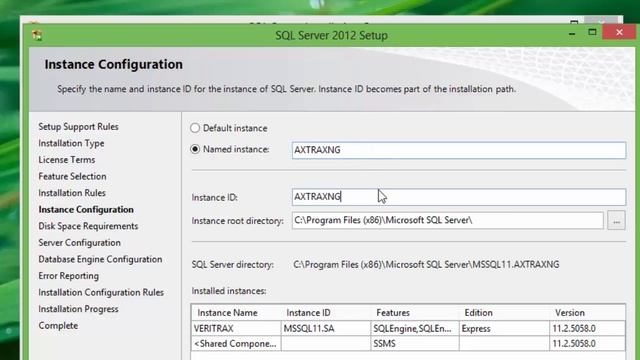
Task: Maximize the SQL Server 2012 Setup window
Action: [x=592, y=33]
